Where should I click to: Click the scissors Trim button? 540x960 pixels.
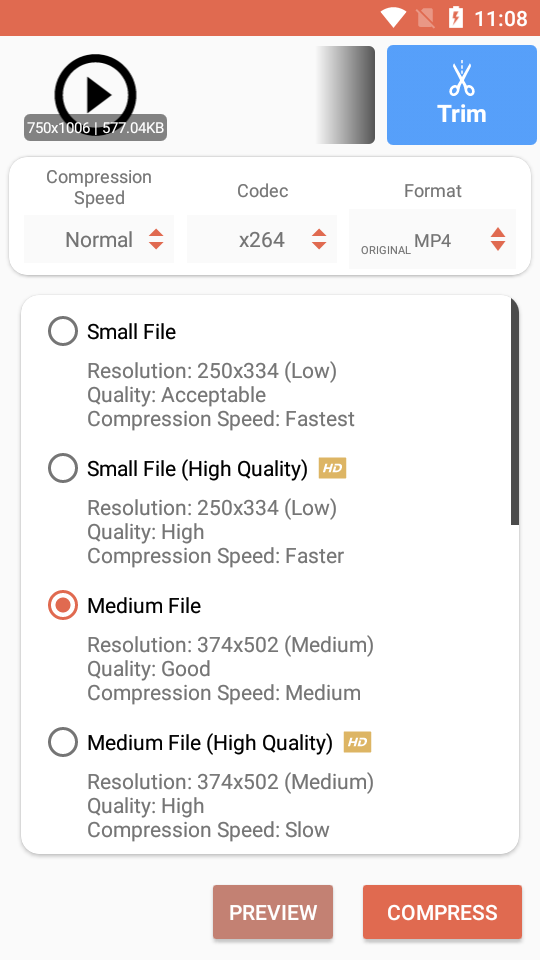click(x=462, y=95)
